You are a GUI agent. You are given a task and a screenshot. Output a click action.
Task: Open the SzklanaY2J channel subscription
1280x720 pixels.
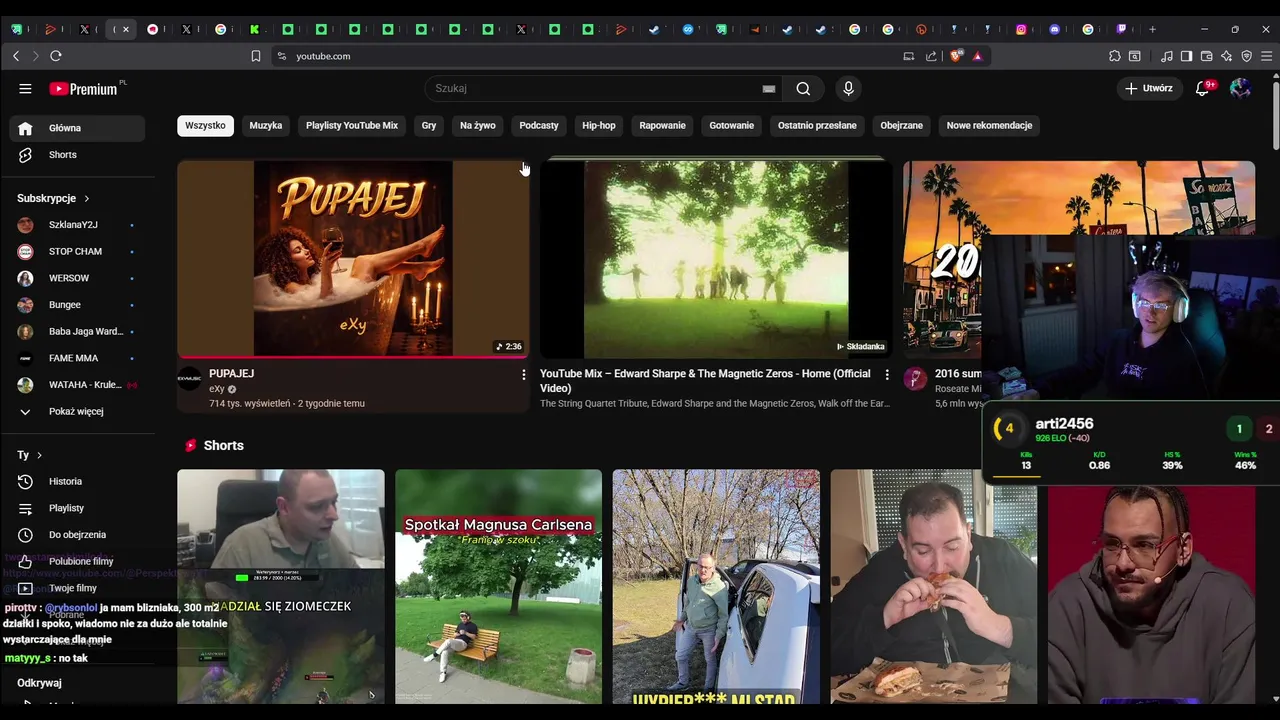pos(78,225)
